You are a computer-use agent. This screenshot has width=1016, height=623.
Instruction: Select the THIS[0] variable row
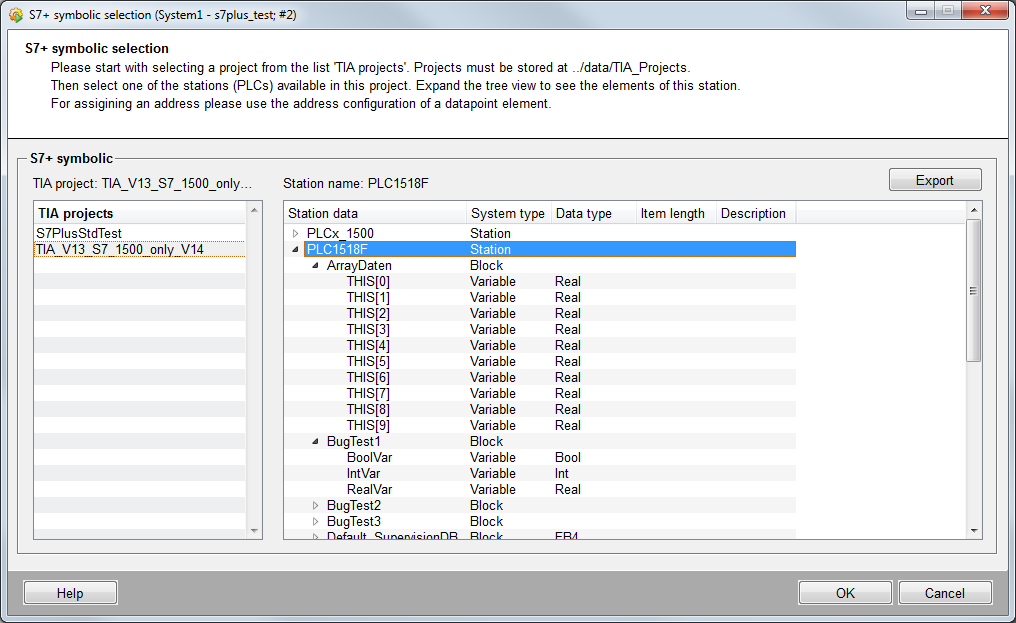(x=368, y=282)
